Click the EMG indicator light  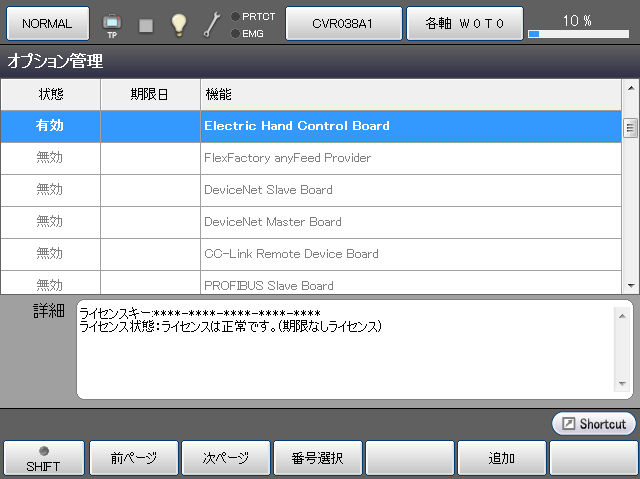point(235,33)
